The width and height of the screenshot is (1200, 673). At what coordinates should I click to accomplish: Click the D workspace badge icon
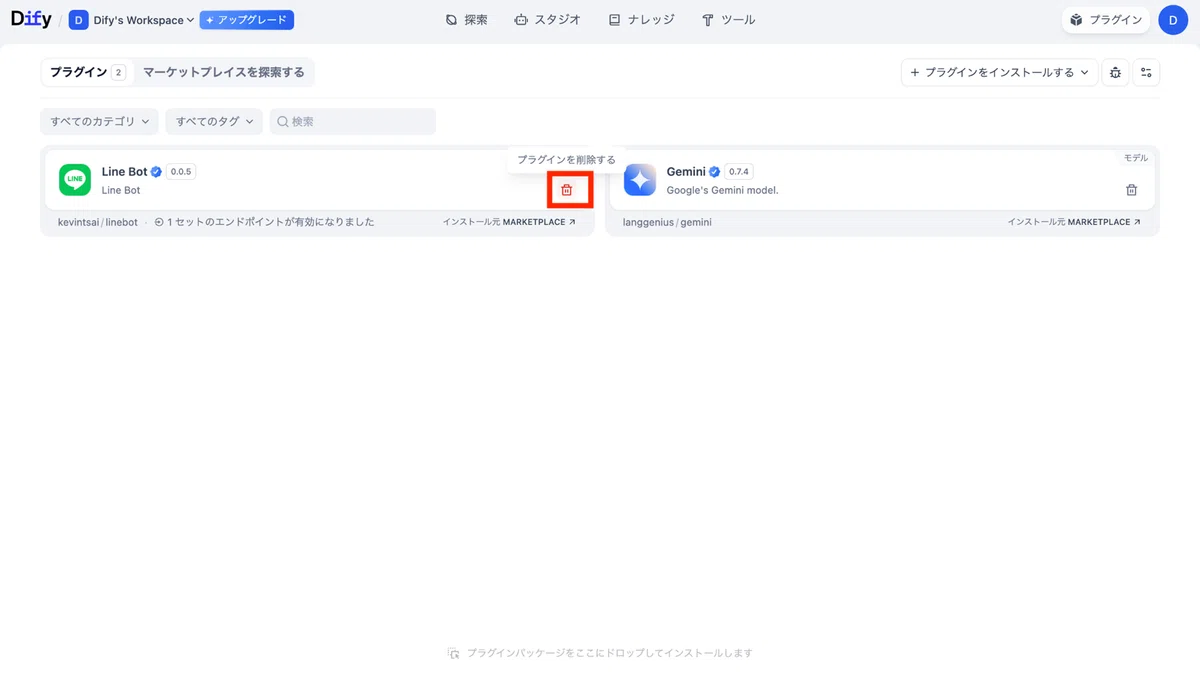click(79, 20)
